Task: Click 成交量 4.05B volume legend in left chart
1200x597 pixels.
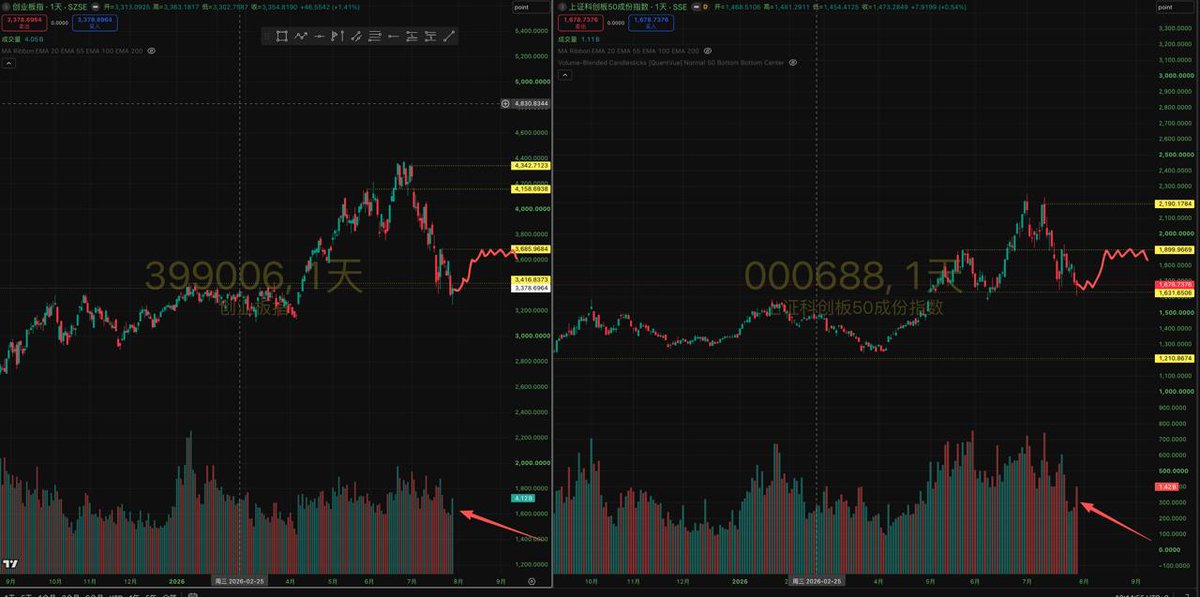Action: 20,39
